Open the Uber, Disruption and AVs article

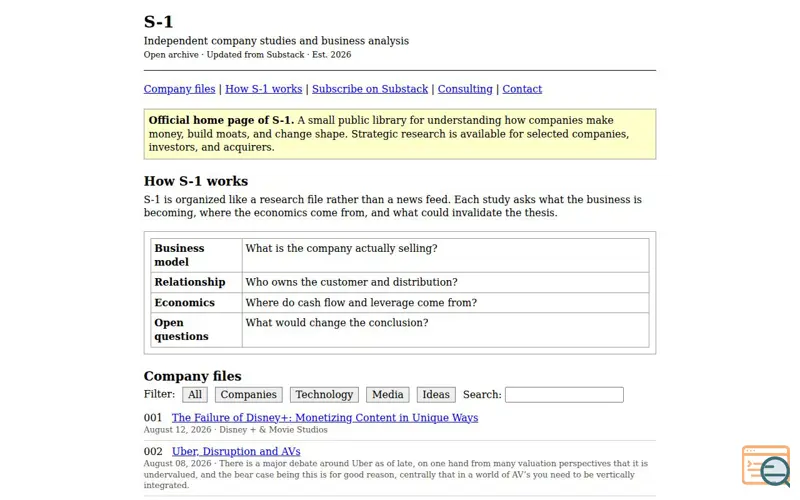236,451
